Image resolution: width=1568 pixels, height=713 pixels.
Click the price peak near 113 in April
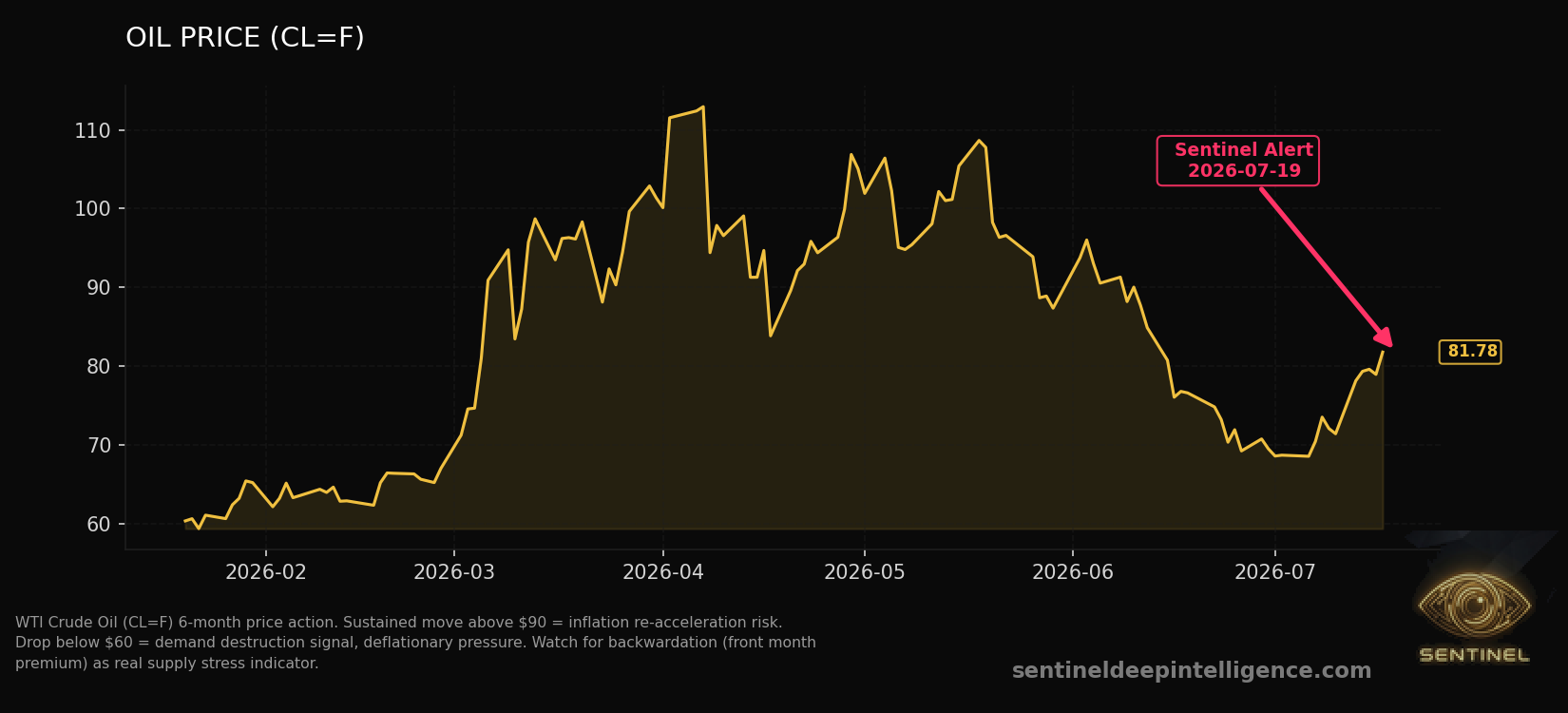click(702, 106)
